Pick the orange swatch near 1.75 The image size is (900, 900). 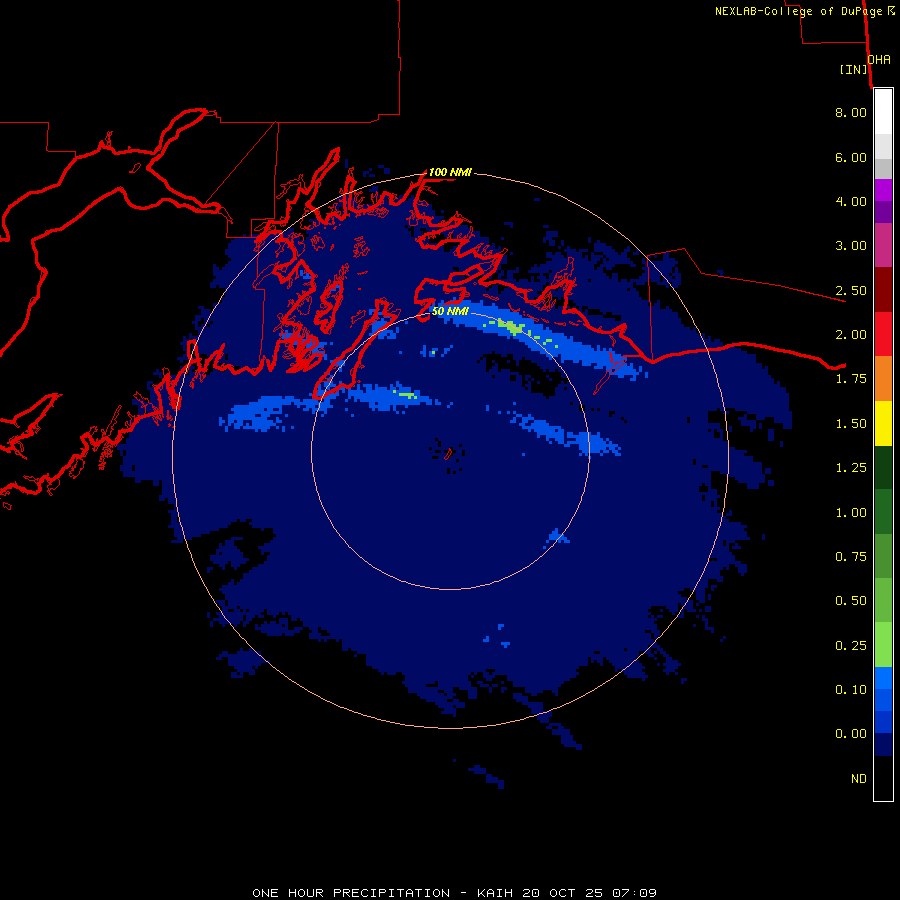click(883, 379)
